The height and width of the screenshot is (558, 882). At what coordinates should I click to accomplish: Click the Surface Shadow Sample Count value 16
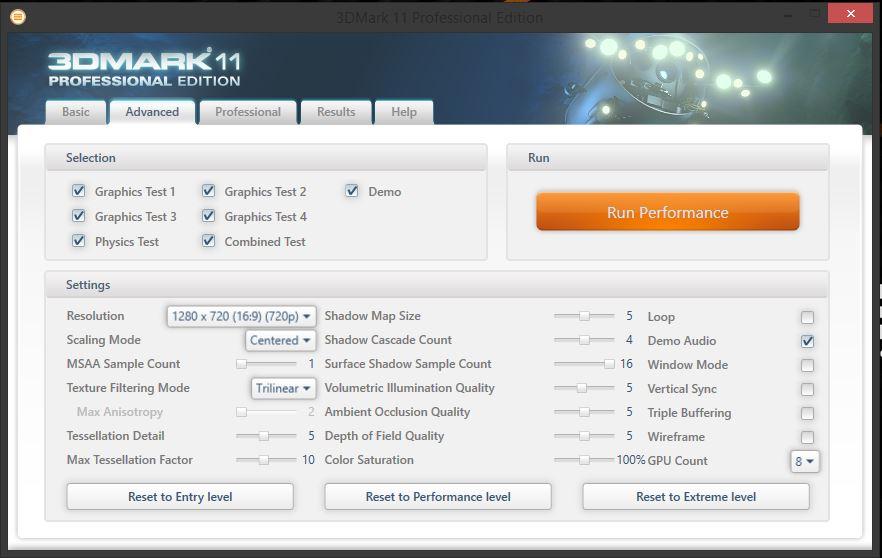(626, 364)
